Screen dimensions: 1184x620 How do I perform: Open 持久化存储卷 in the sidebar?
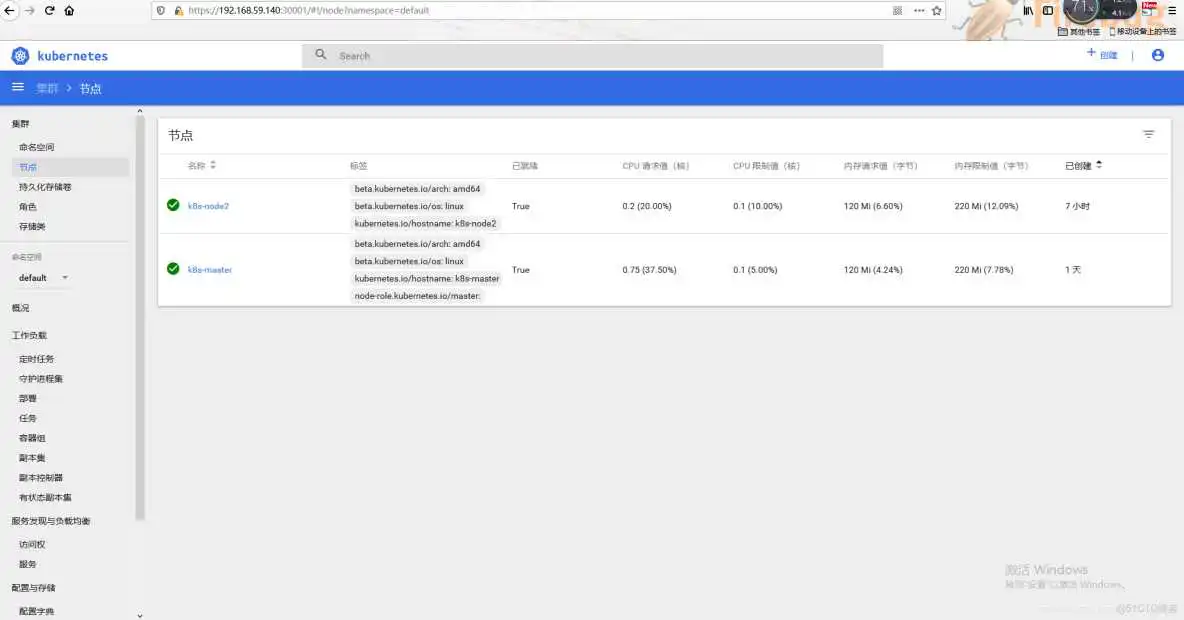click(x=45, y=187)
